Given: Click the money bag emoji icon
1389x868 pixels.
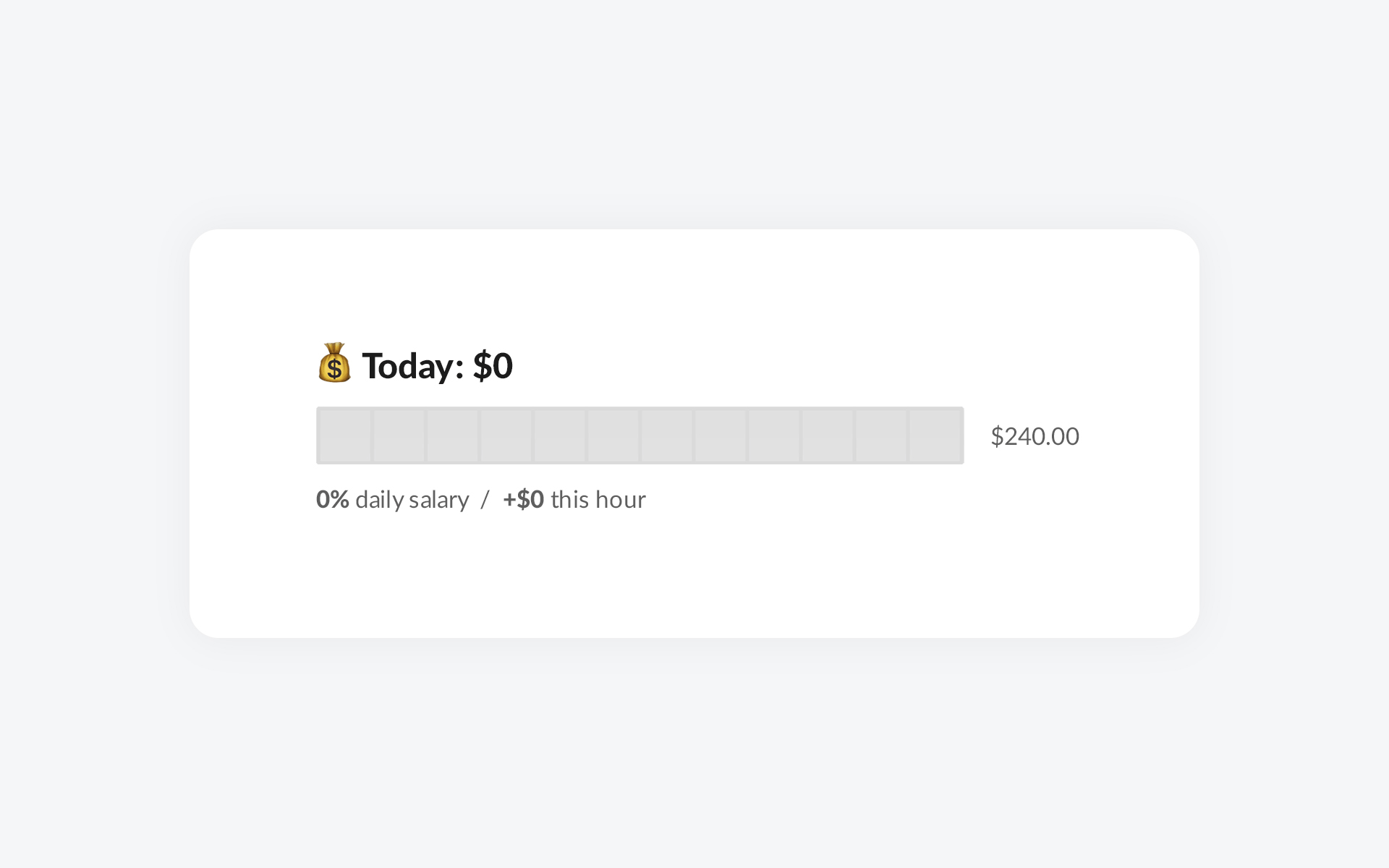Looking at the screenshot, I should point(334,363).
